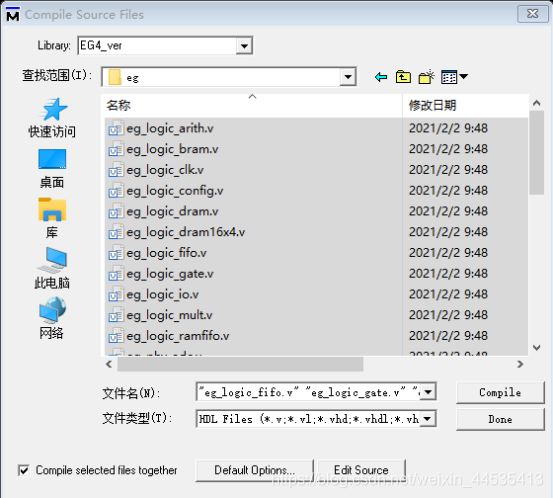This screenshot has width=553, height=498.
Task: Click the file list scroll-up arrow
Action: 536,103
